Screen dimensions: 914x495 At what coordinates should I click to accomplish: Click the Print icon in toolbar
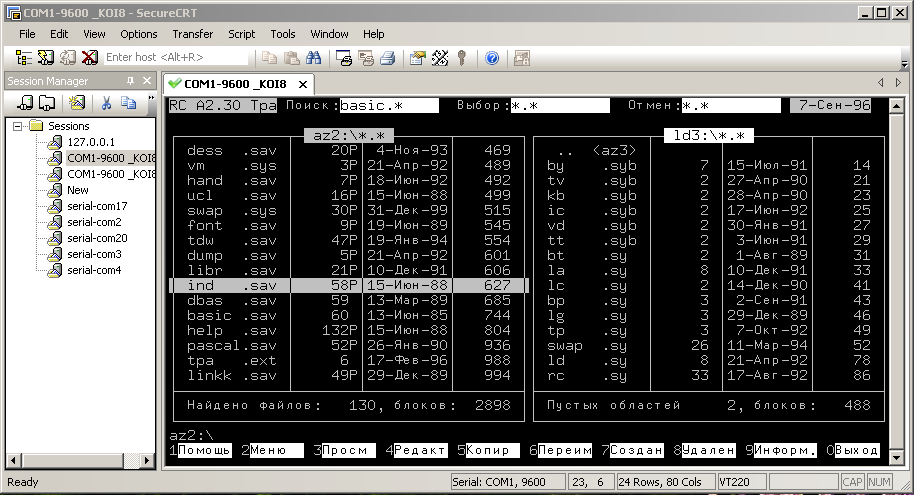(x=387, y=58)
